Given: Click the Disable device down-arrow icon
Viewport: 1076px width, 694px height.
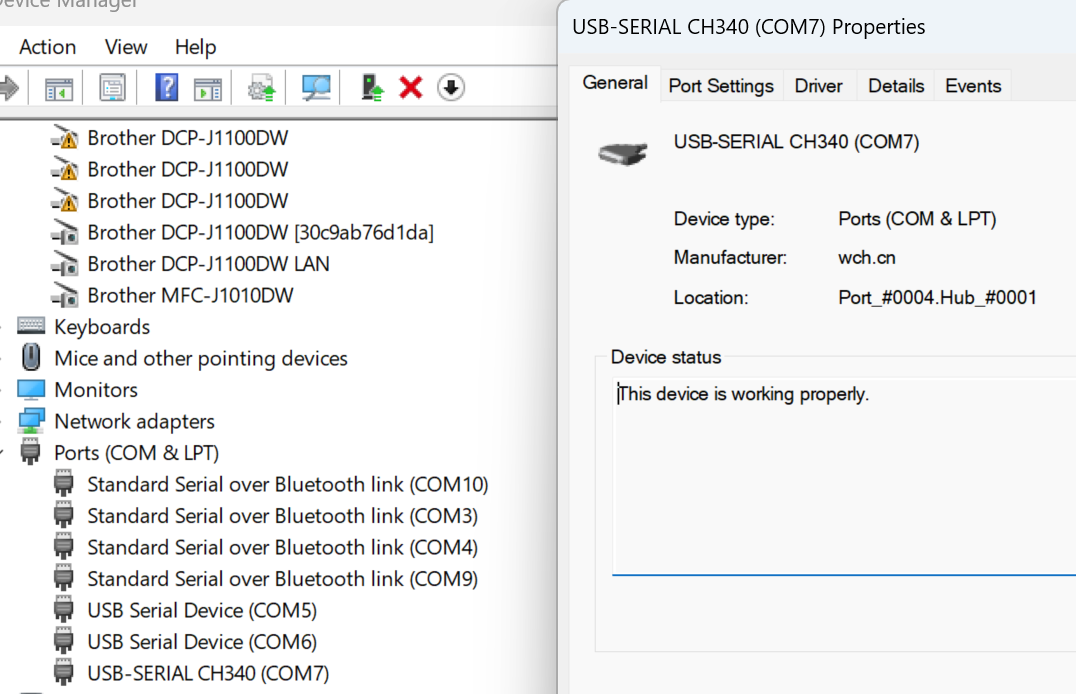Looking at the screenshot, I should [451, 88].
